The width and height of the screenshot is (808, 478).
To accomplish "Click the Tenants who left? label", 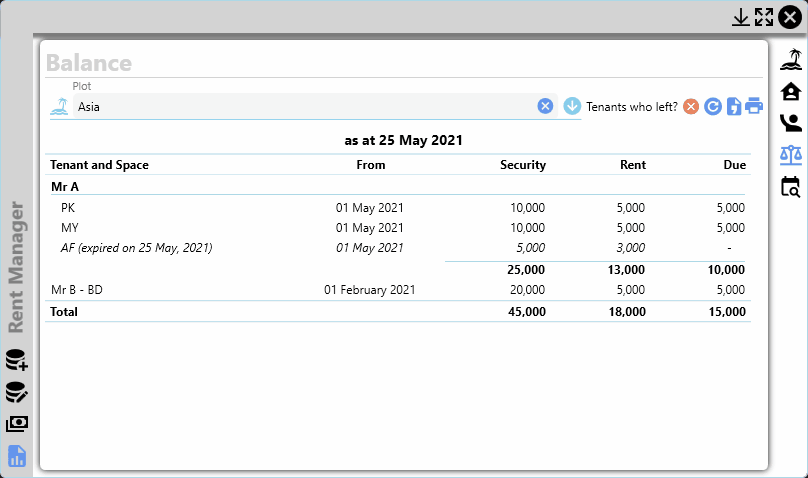I will tap(632, 107).
